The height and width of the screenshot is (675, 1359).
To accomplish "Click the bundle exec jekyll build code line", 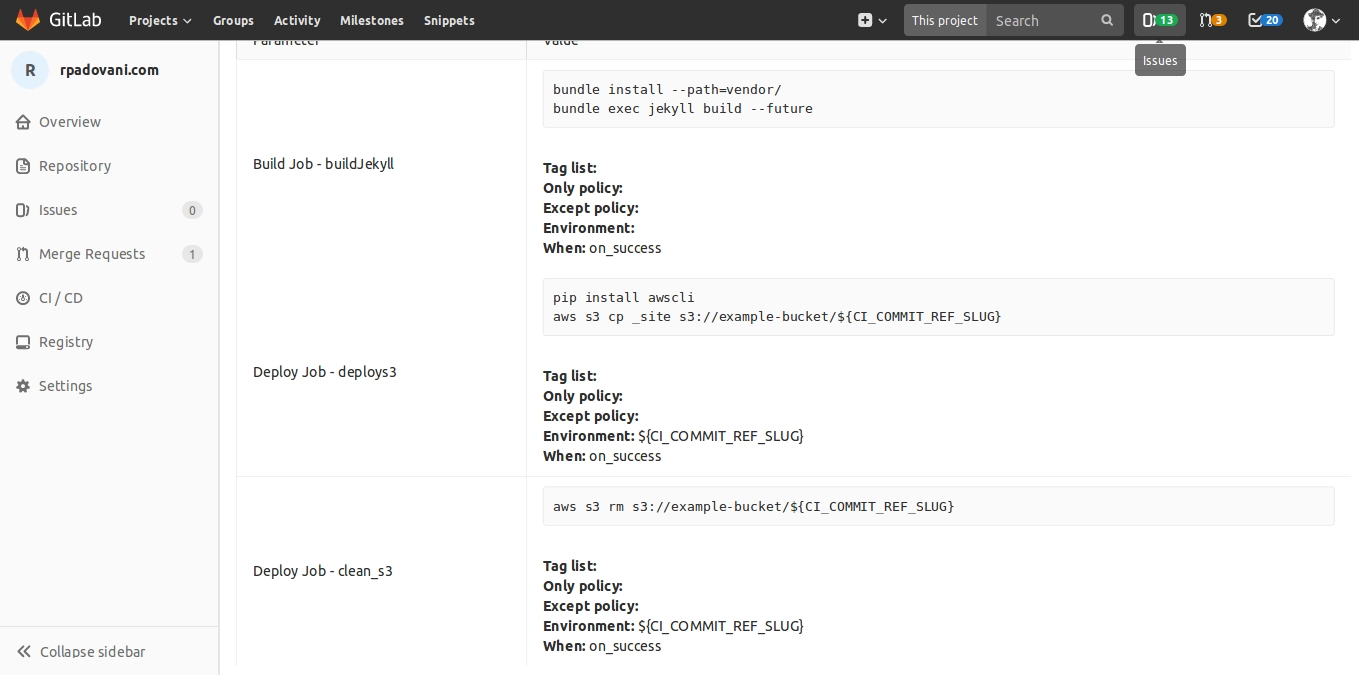I will tap(683, 108).
